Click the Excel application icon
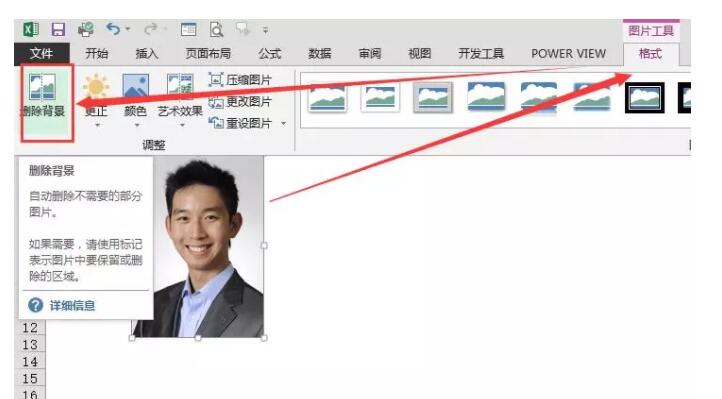The height and width of the screenshot is (399, 722). (x=31, y=30)
